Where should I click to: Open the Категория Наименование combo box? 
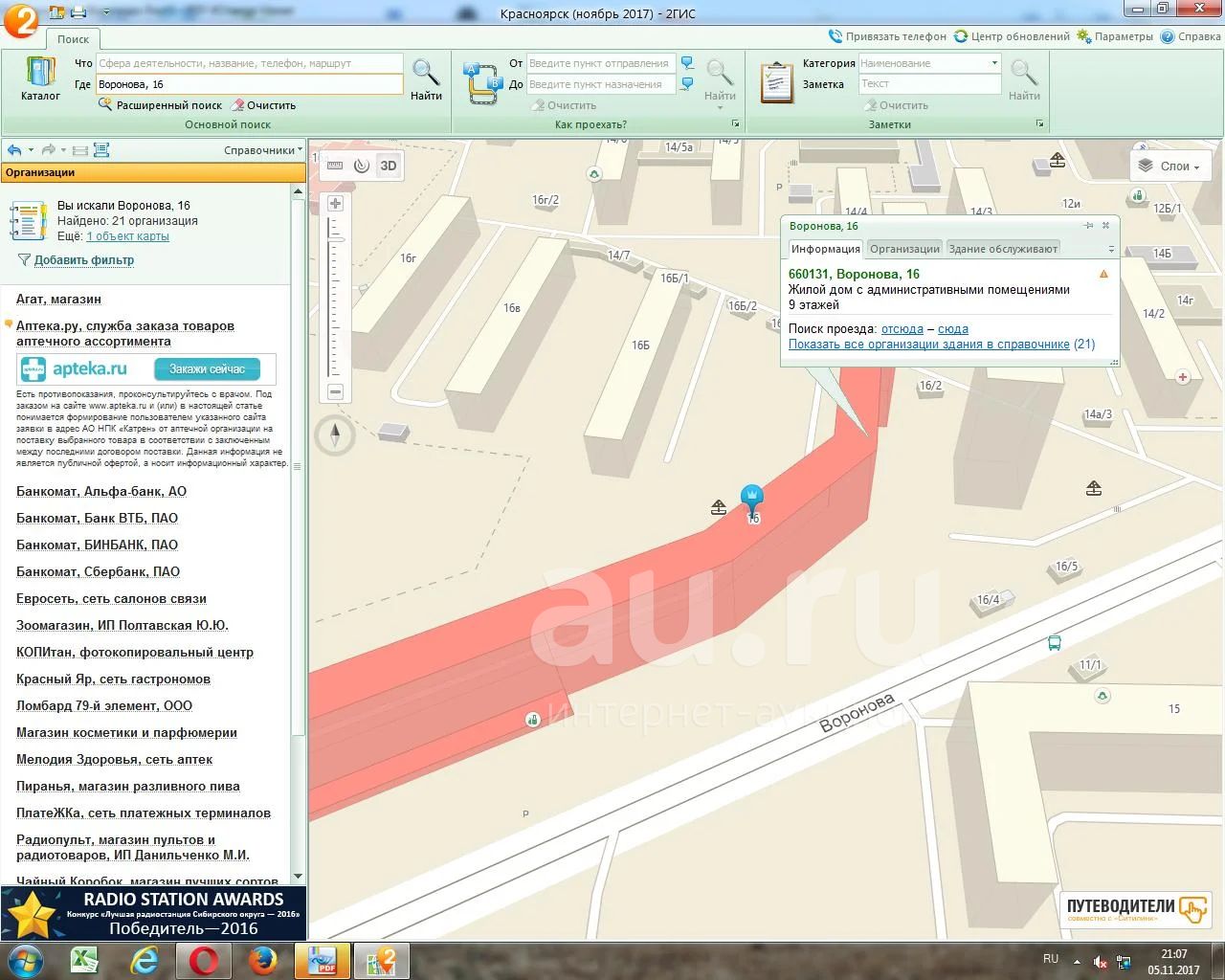[x=929, y=63]
